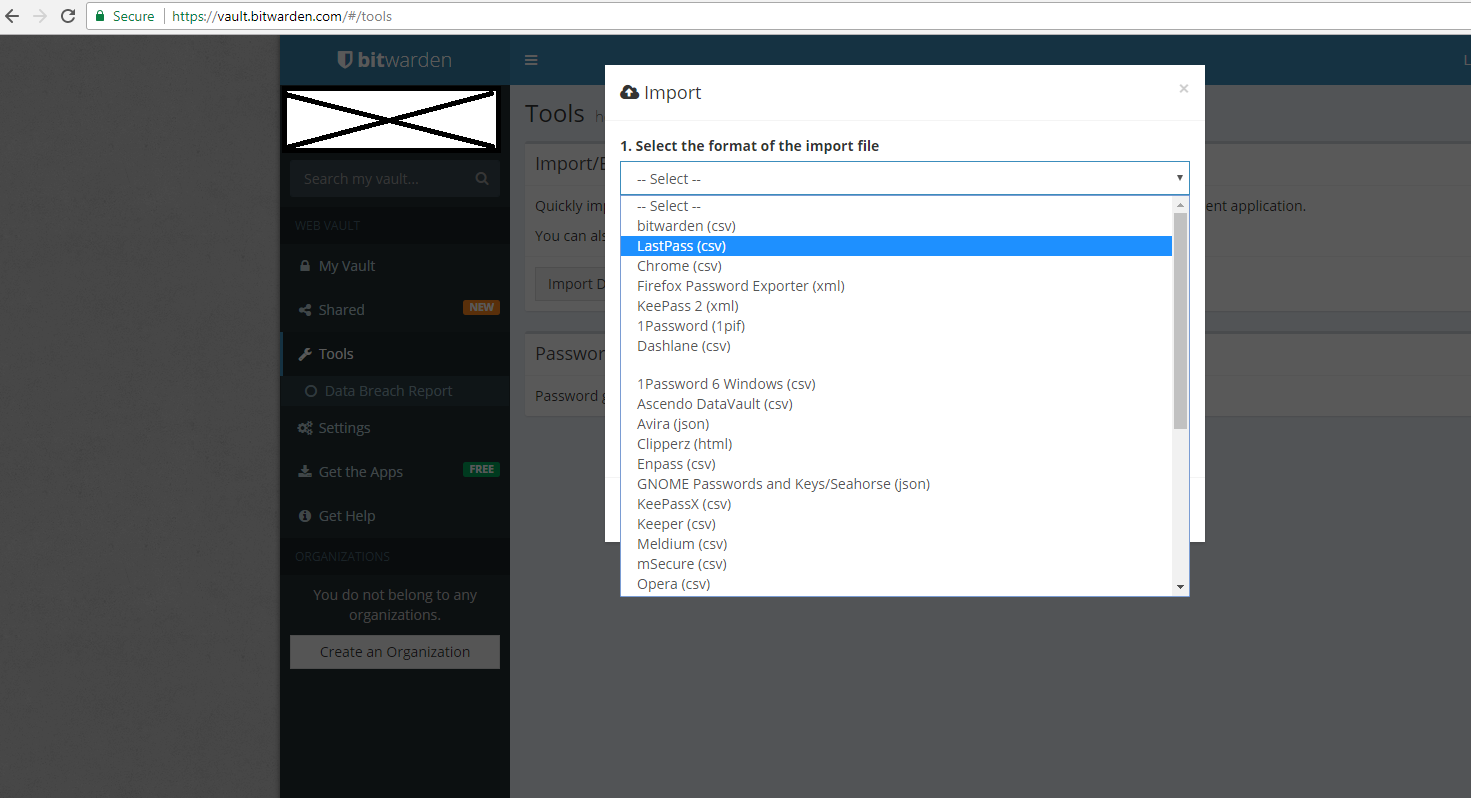
Task: Click the lock icon beside My Vault
Action: click(x=305, y=266)
